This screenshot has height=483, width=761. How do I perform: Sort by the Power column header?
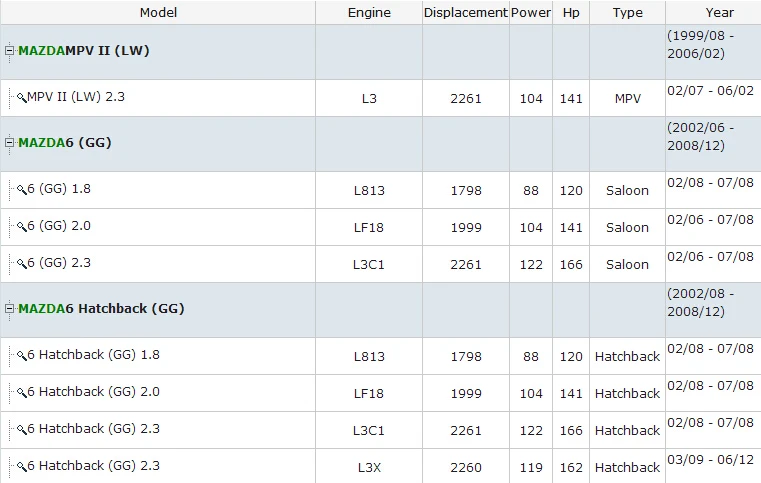tap(530, 13)
